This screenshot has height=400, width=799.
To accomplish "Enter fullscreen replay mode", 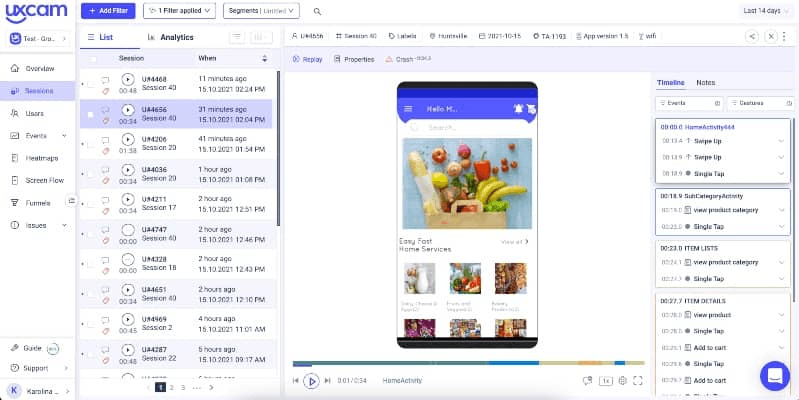I will [637, 381].
